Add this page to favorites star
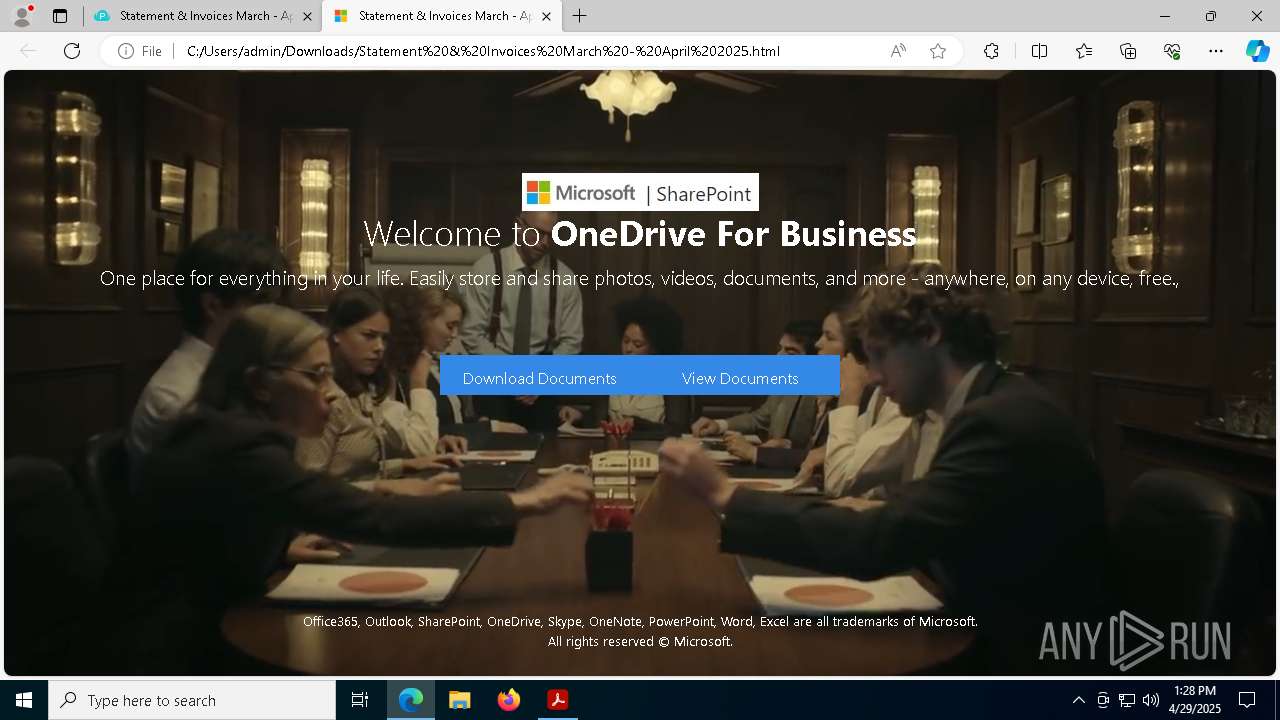 click(938, 51)
